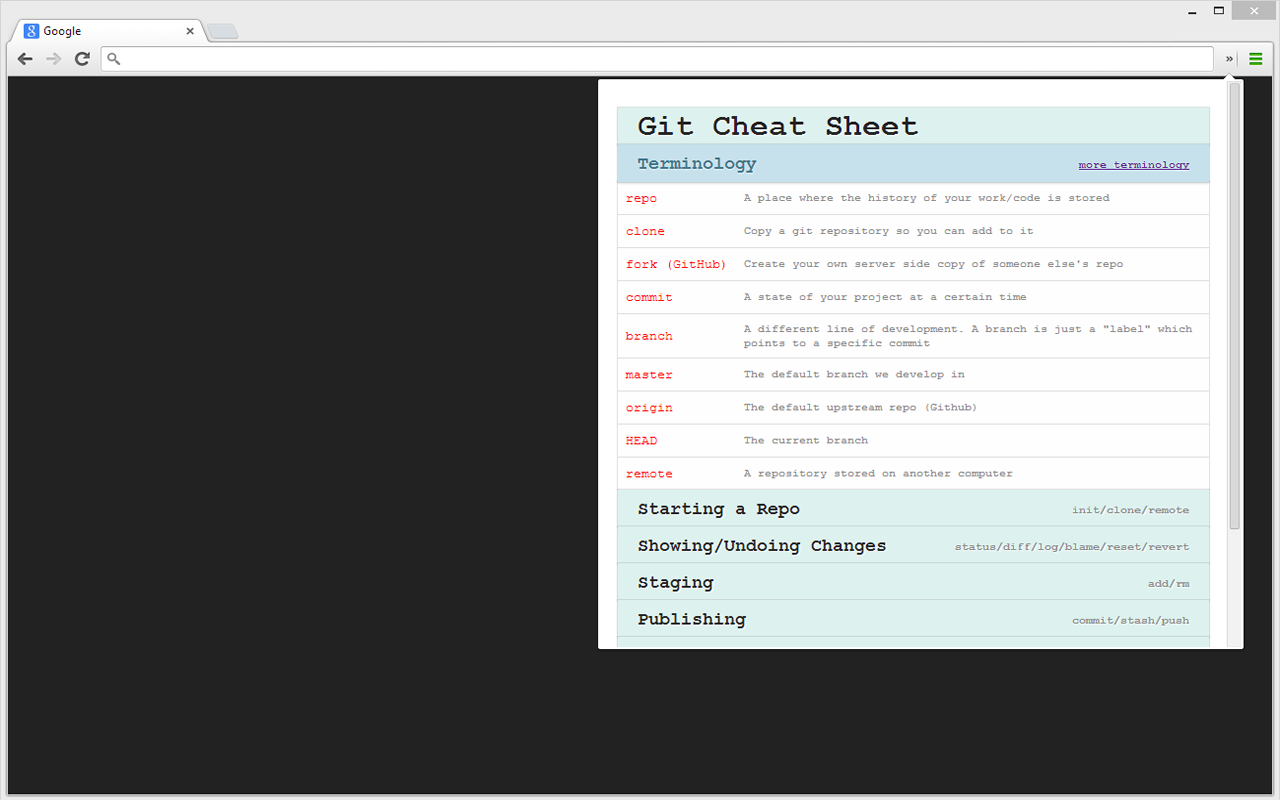The width and height of the screenshot is (1280, 800).
Task: Click the green Git Cheat Sheet extension icon
Action: (x=1256, y=59)
